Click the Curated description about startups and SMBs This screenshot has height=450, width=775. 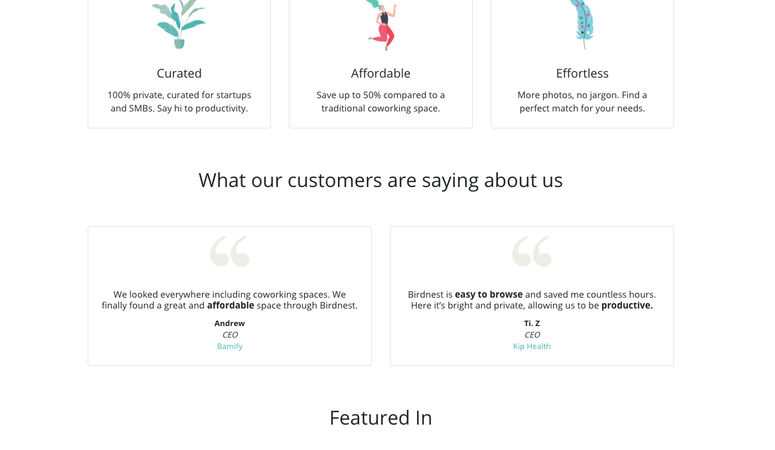point(179,101)
